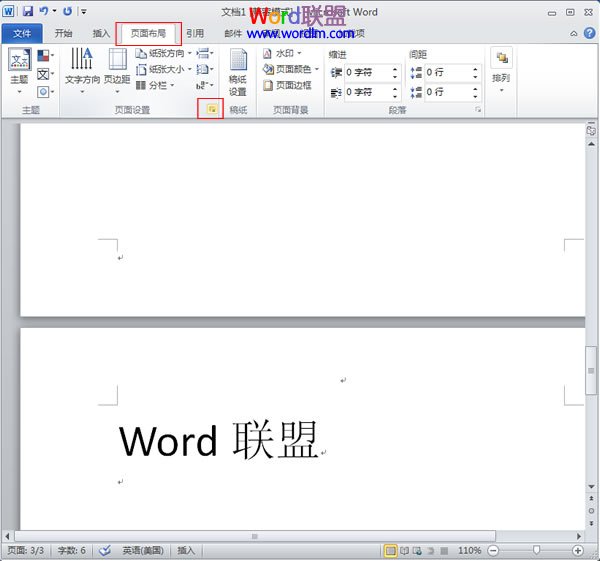
Task: Click the spacing before input field
Action: (448, 72)
